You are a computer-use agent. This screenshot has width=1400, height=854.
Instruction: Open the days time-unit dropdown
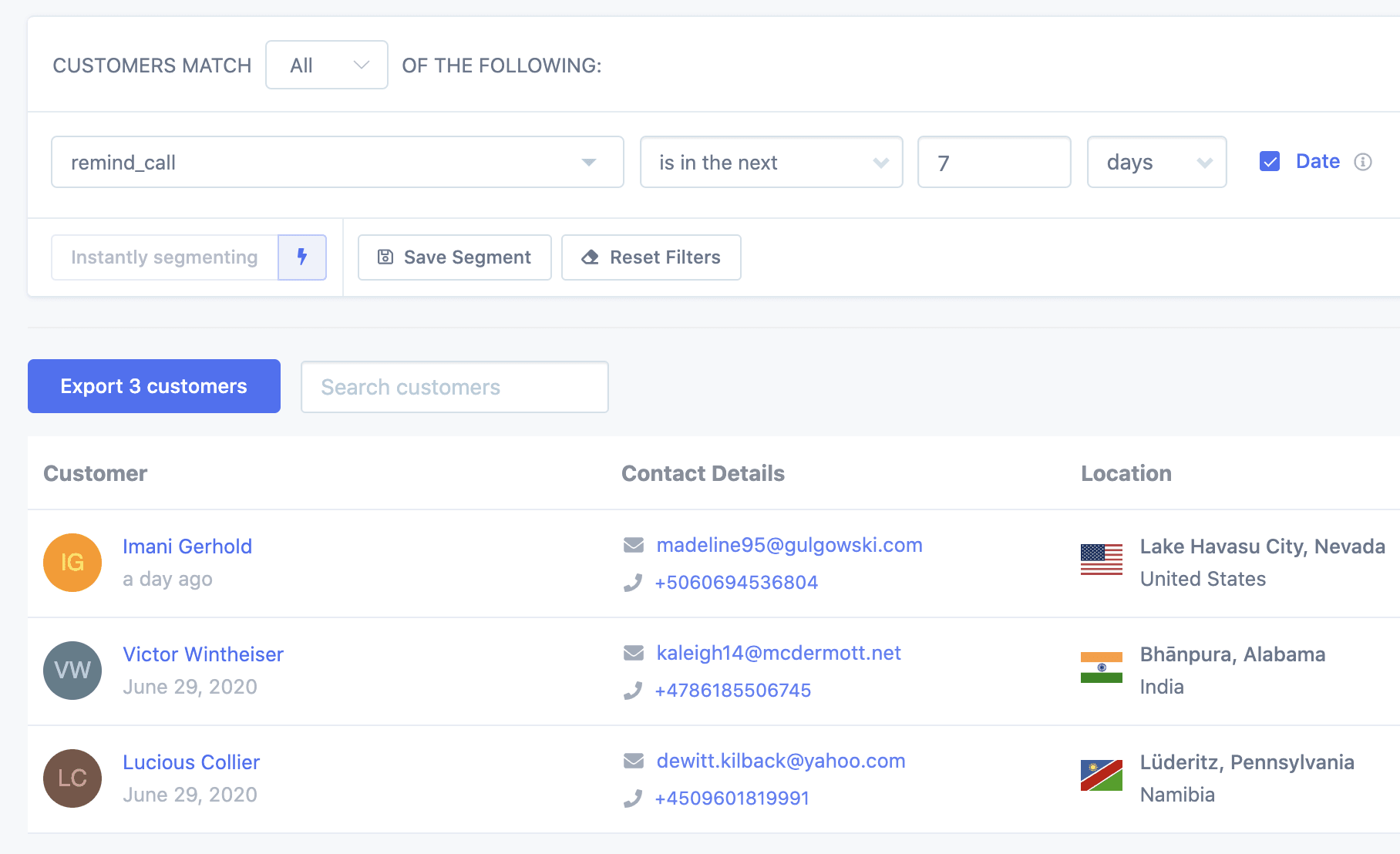1156,162
